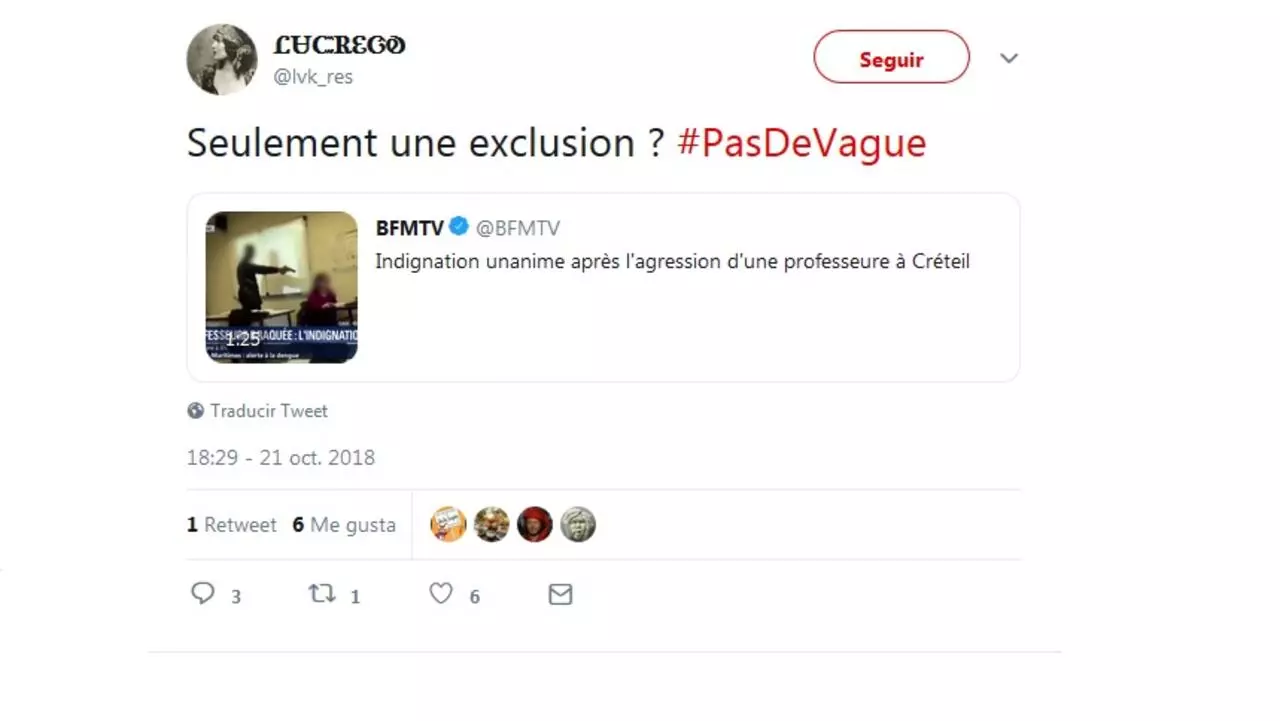Open the direct message envelope icon
1280x721 pixels.
560,595
